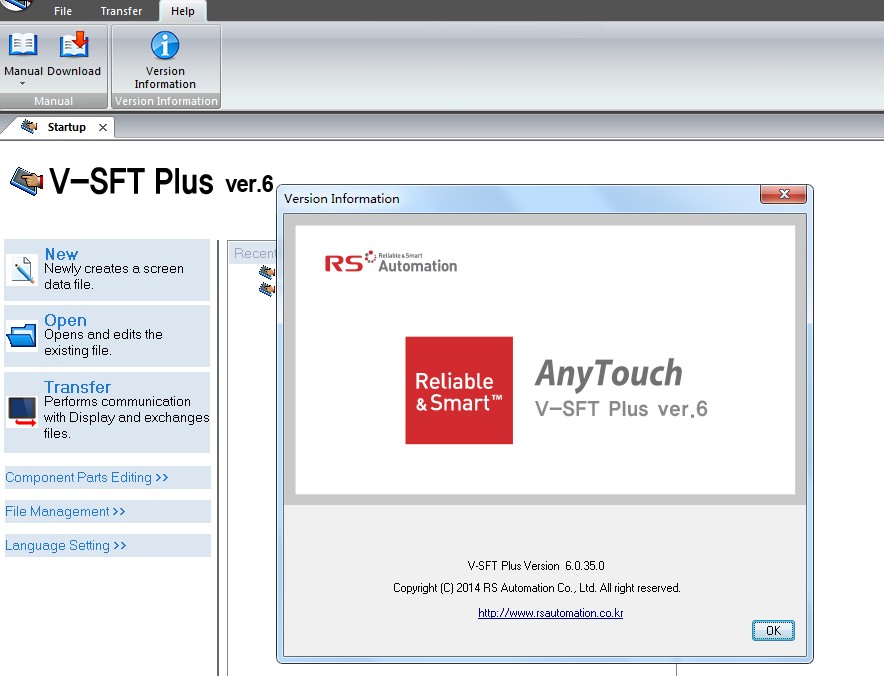Click the New screen data file icon
The width and height of the screenshot is (884, 676).
click(x=22, y=270)
